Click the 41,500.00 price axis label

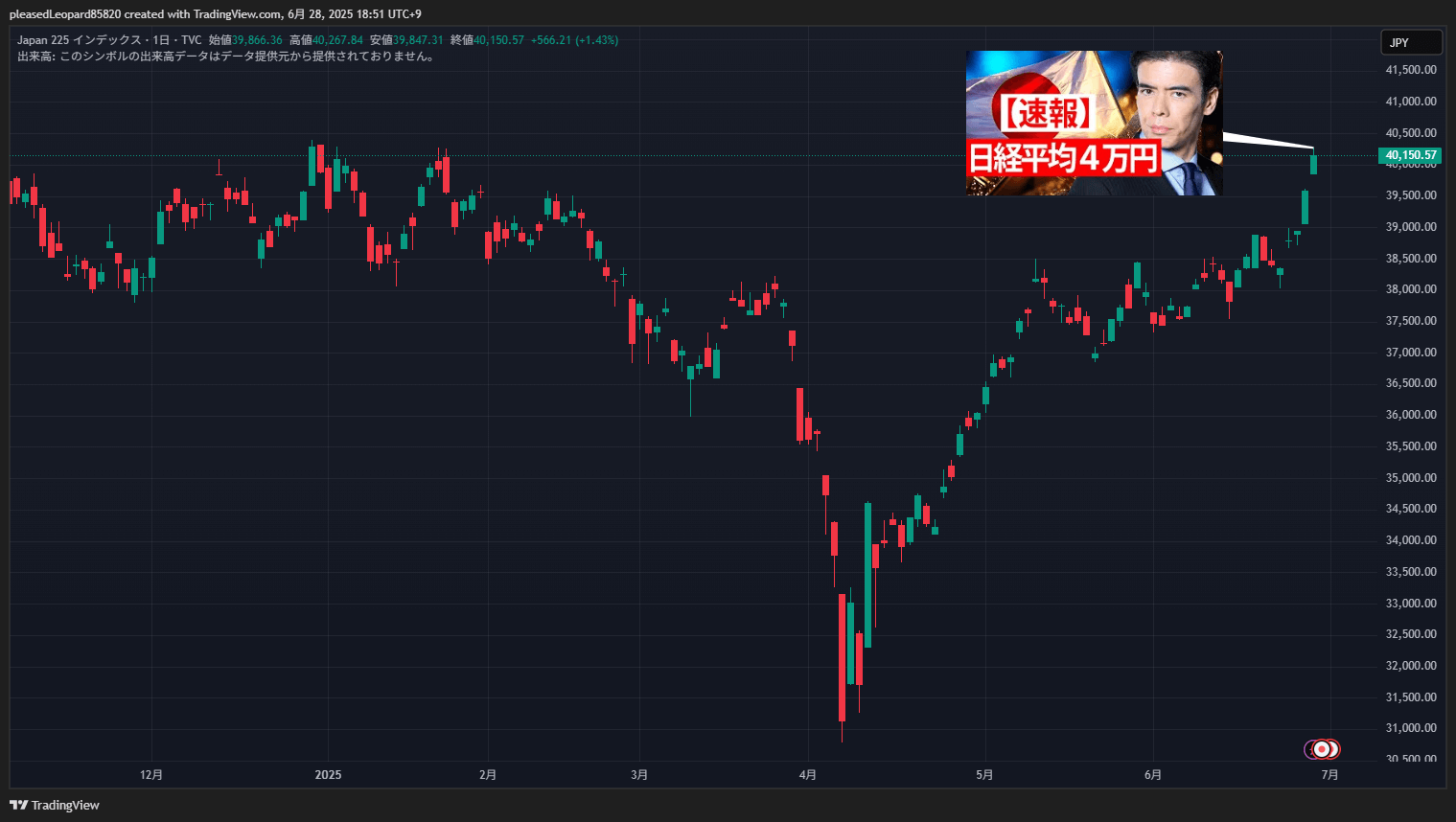pyautogui.click(x=1411, y=70)
